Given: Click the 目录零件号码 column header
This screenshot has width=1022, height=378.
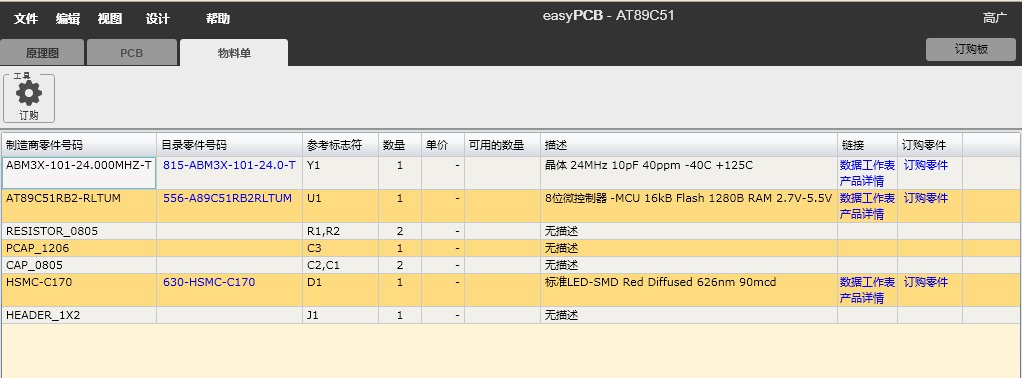Looking at the screenshot, I should pyautogui.click(x=229, y=145).
